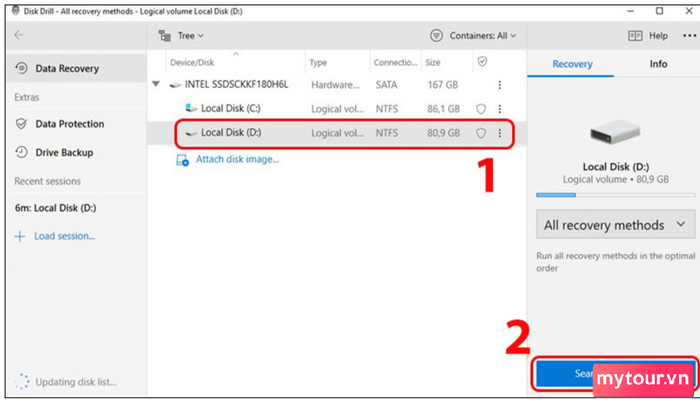
Task: Open recent session 6m: Local Disk (D:)
Action: coord(55,208)
